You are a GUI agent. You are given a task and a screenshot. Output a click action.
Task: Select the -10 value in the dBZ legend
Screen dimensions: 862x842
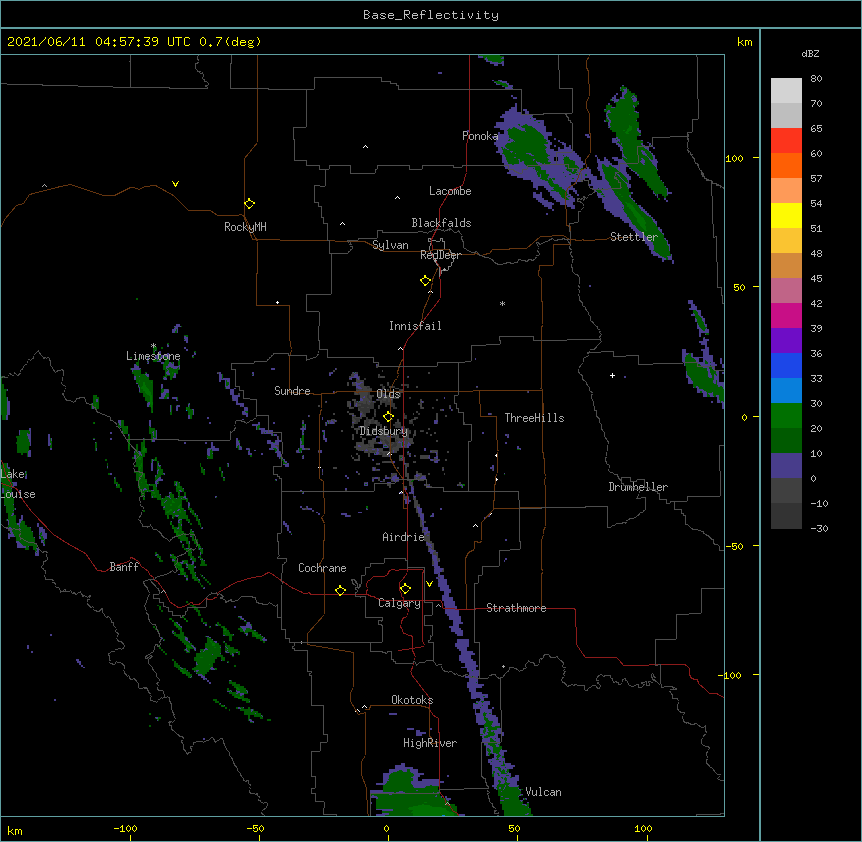point(819,503)
